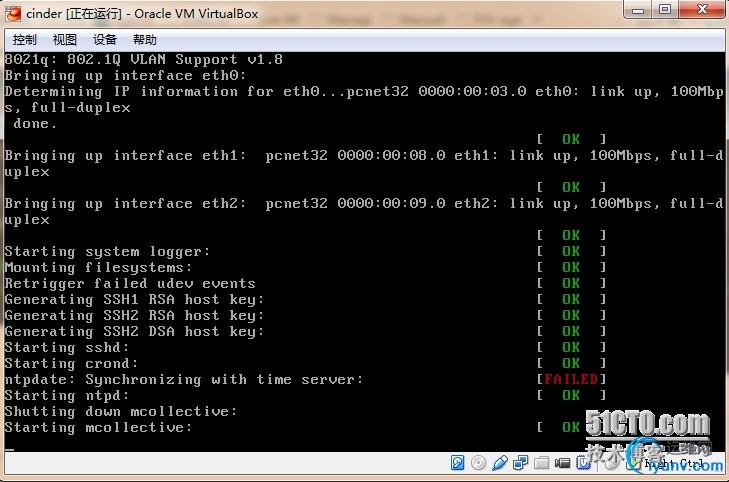
Task: Click the optical disc status icon
Action: (478, 463)
